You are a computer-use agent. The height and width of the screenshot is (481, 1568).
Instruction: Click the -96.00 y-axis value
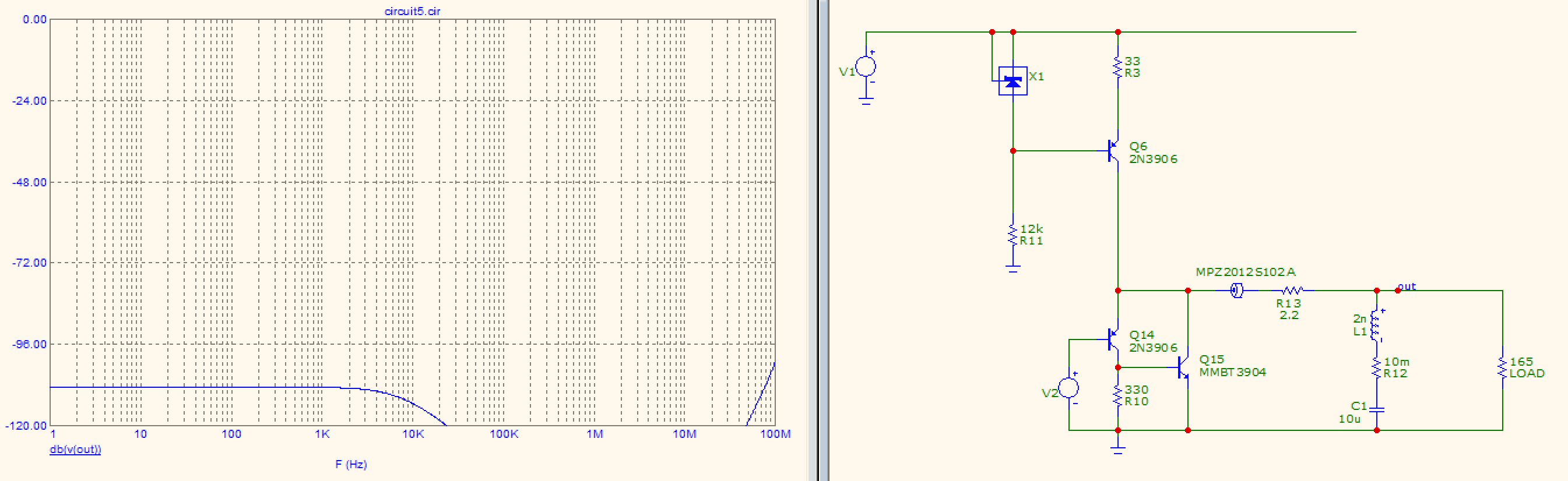29,344
